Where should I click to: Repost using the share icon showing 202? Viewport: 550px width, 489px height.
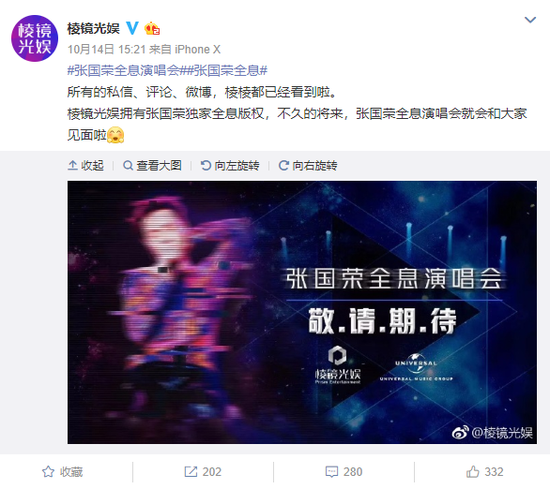point(191,472)
